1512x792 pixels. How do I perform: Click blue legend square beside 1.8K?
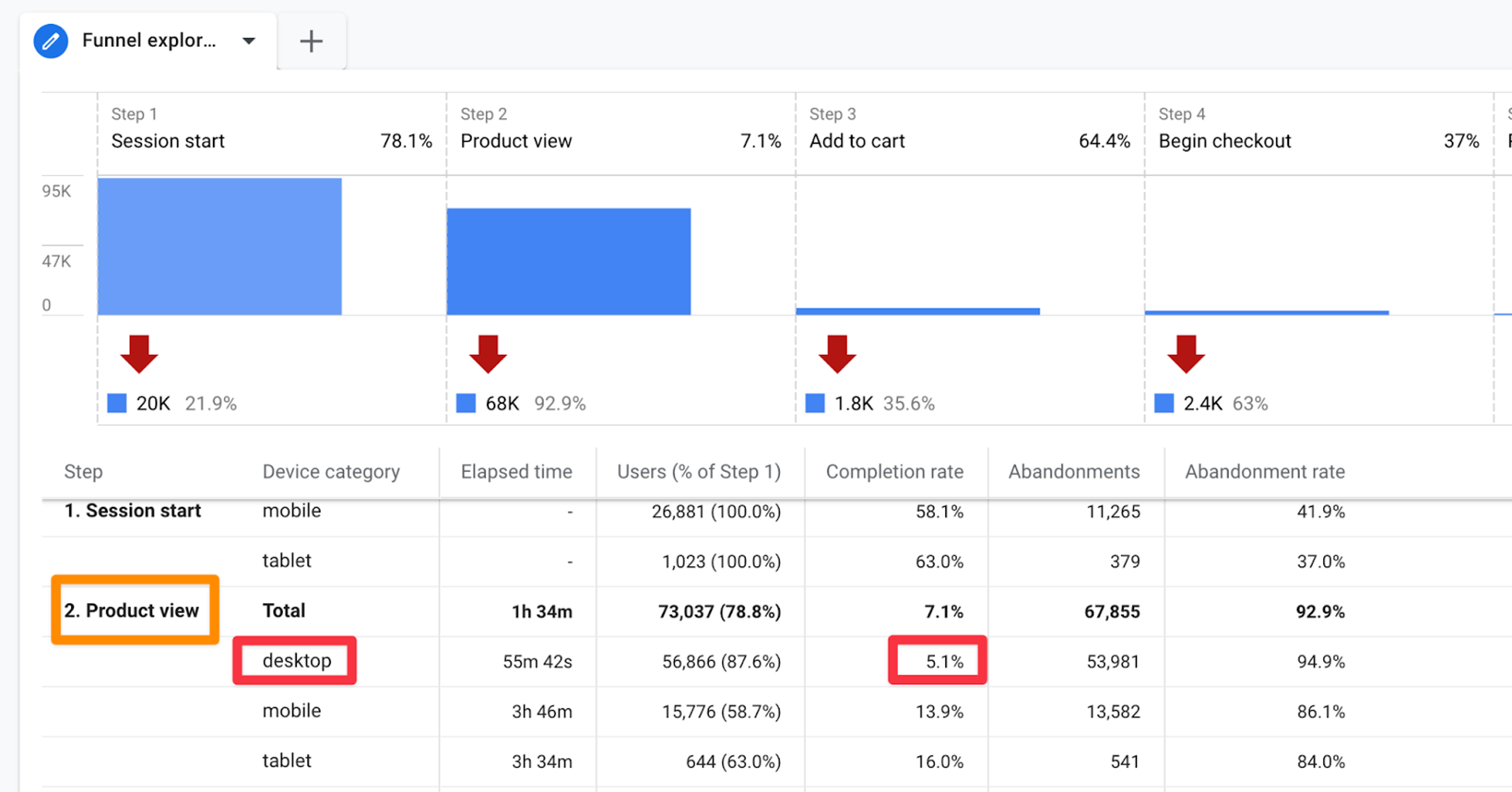coord(815,403)
